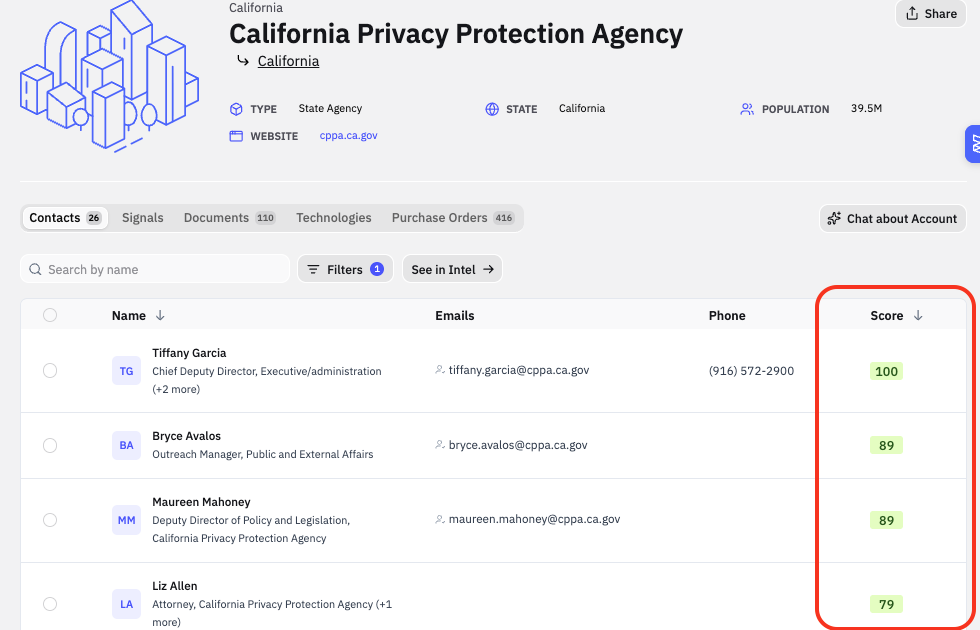This screenshot has height=630, width=980.
Task: Click the LA avatar for Liz Allen
Action: coord(126,604)
